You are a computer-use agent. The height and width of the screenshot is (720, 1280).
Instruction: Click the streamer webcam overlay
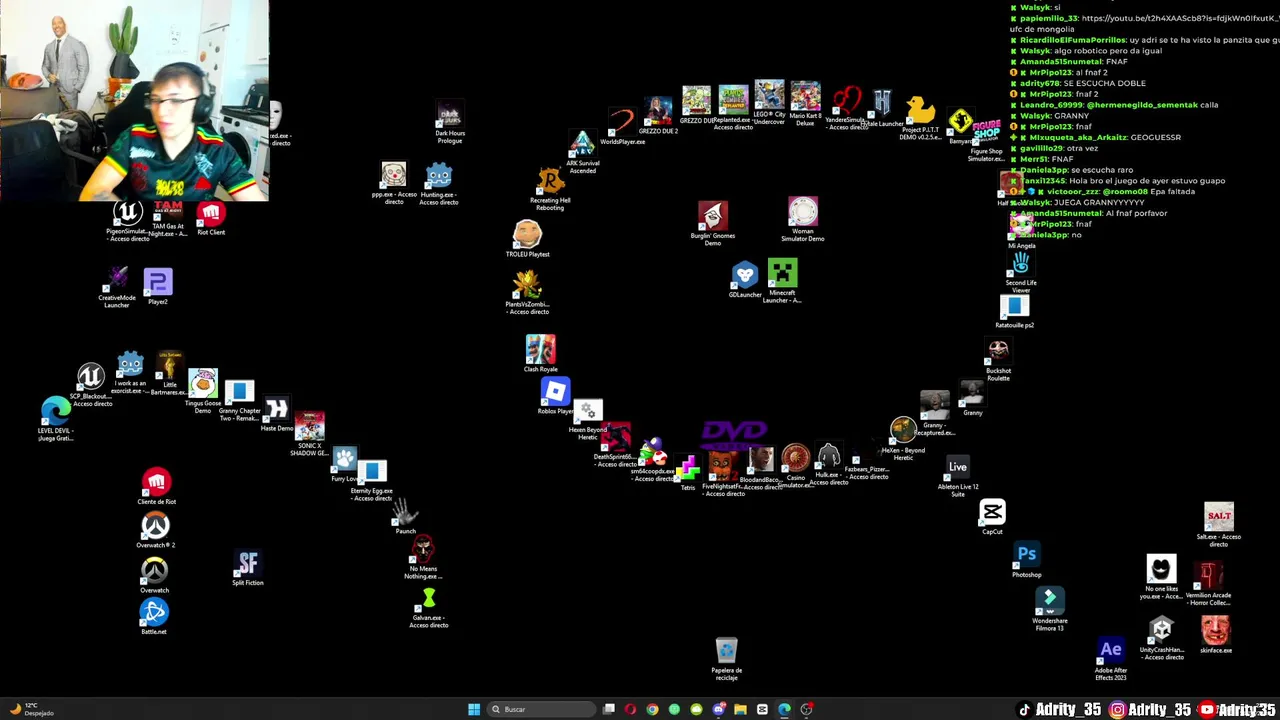[134, 101]
